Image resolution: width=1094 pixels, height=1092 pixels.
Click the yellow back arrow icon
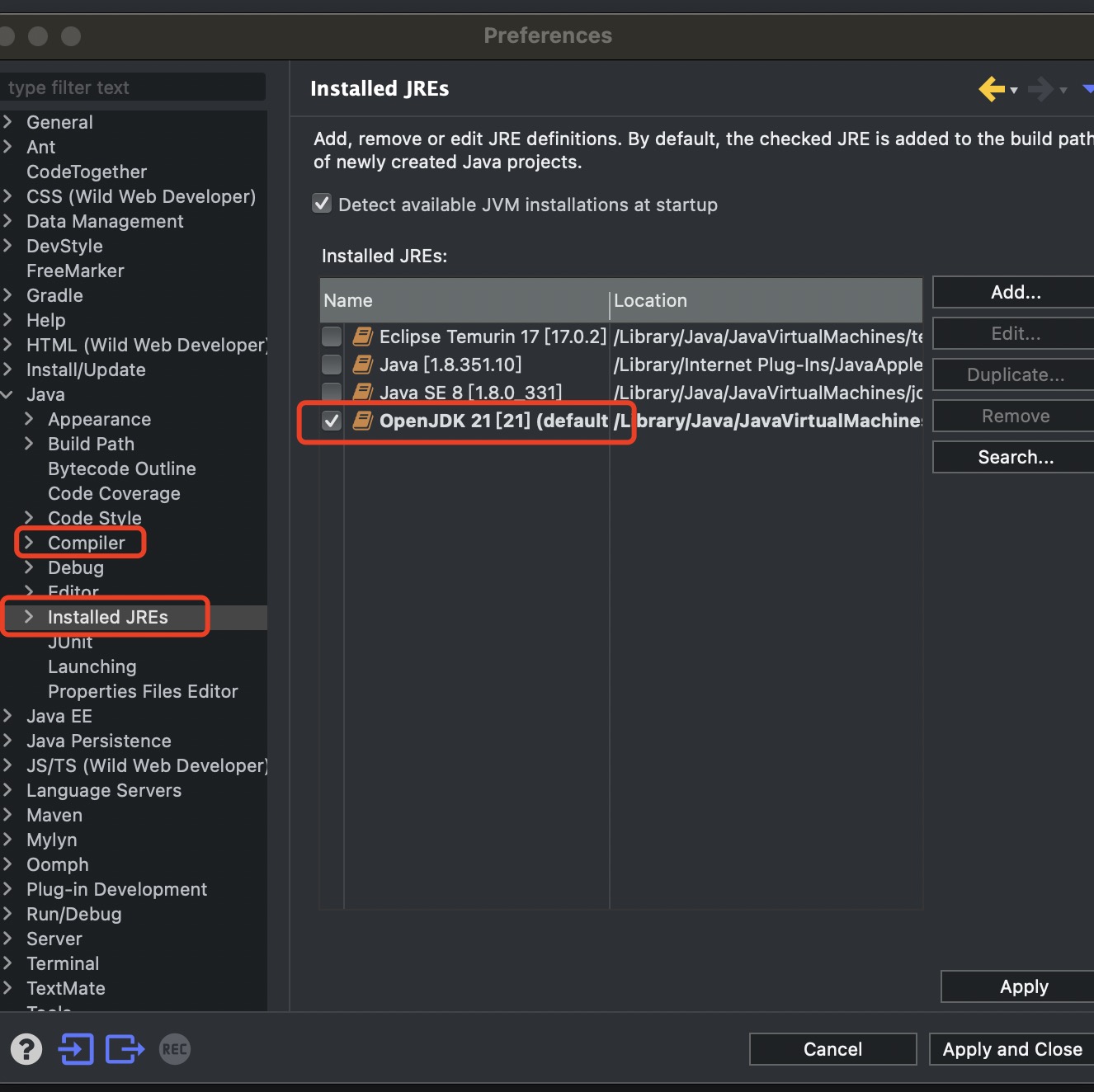pos(992,89)
